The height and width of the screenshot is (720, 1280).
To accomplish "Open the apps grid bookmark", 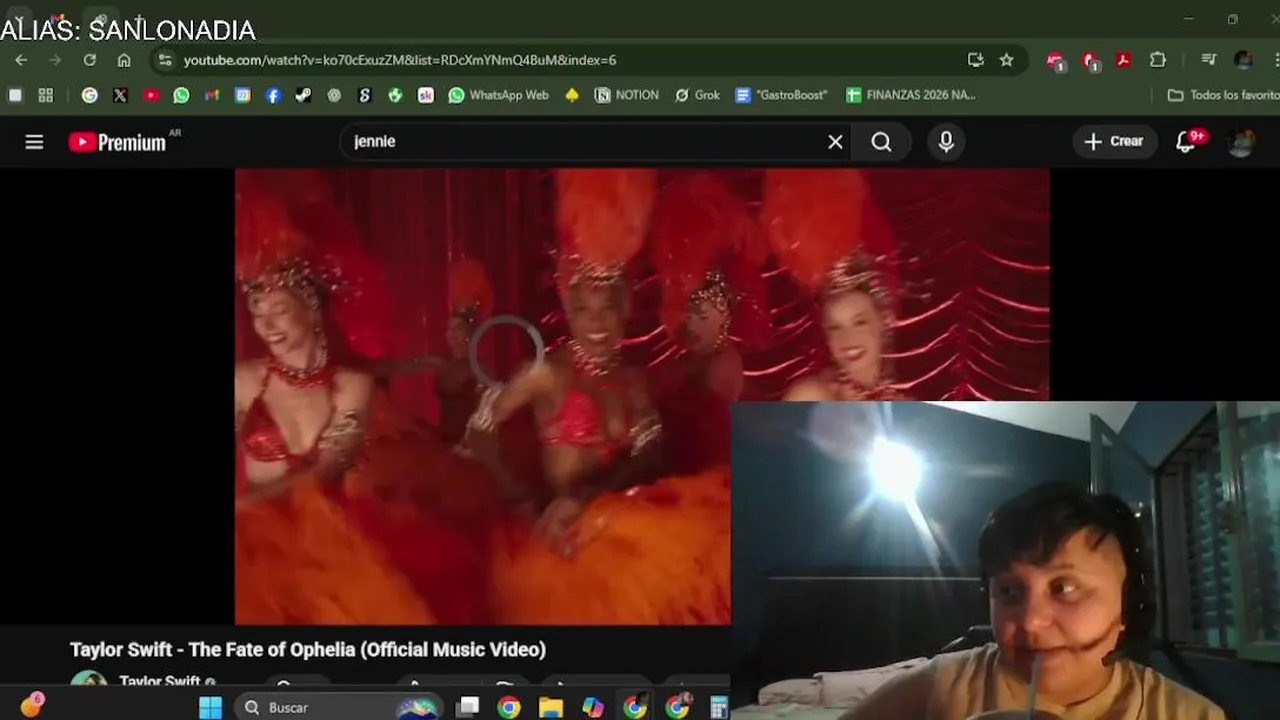I will [x=46, y=95].
